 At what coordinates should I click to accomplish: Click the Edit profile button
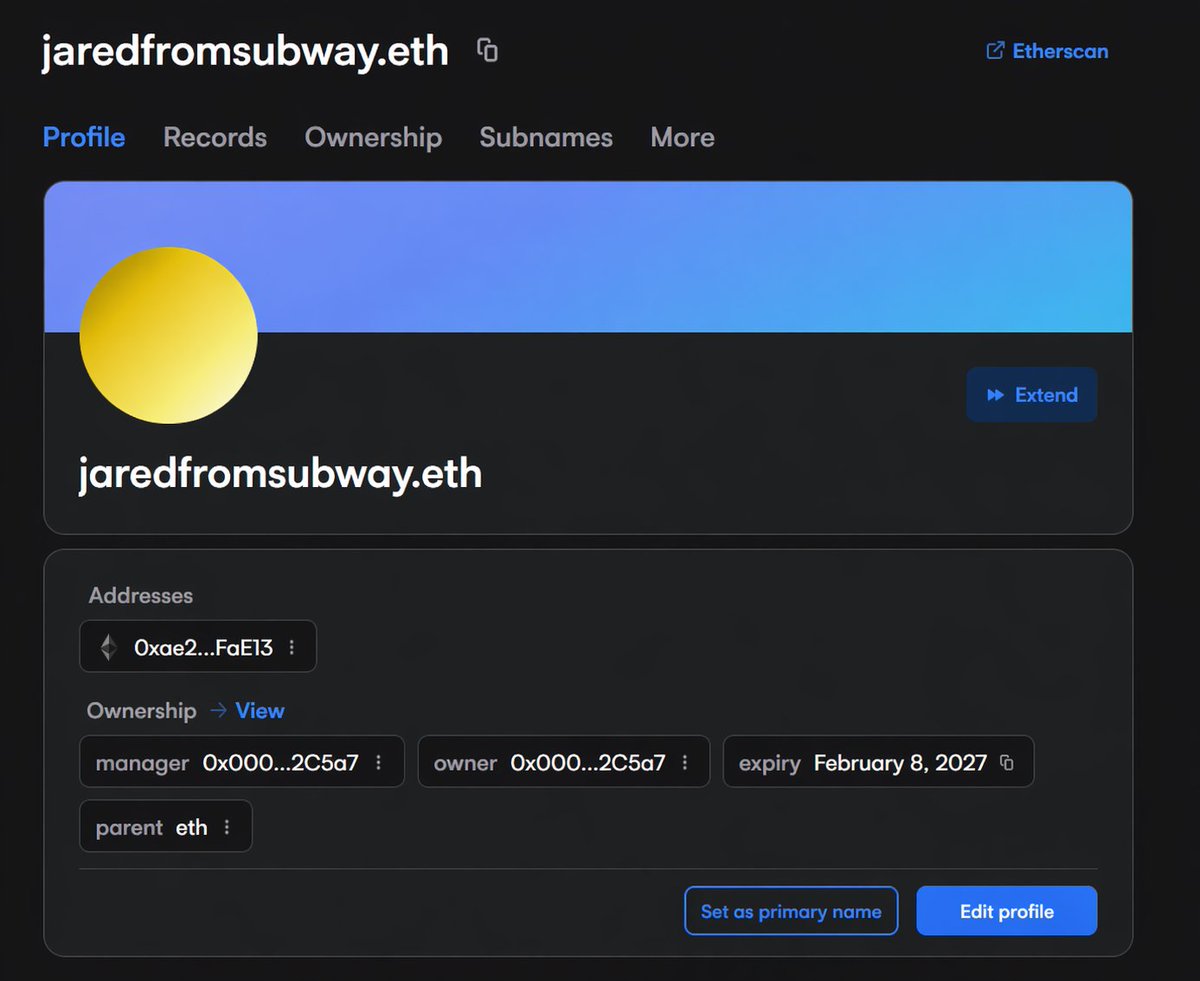click(x=1007, y=911)
